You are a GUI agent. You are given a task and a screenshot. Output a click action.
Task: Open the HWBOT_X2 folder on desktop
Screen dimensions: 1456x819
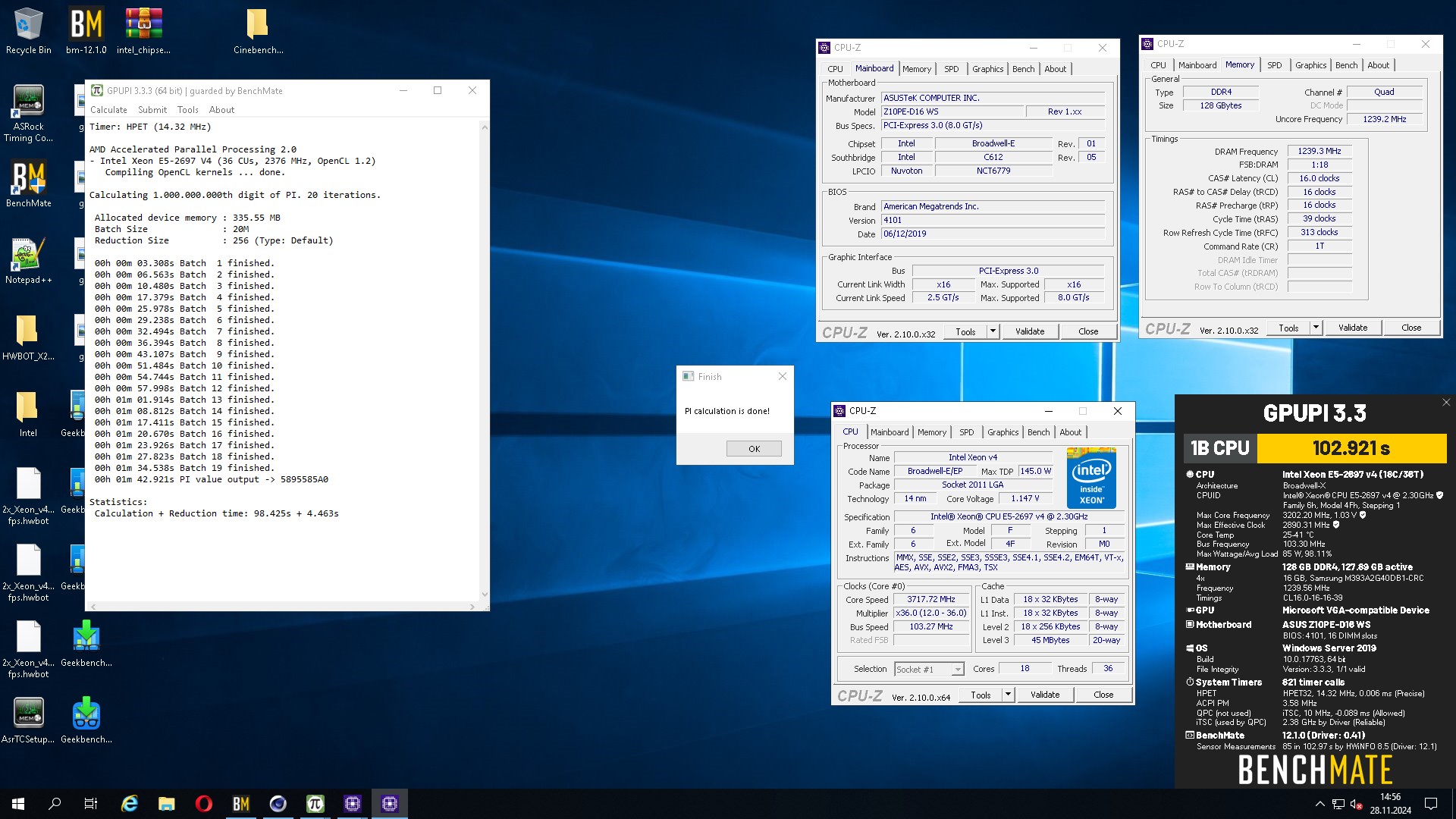[x=28, y=337]
